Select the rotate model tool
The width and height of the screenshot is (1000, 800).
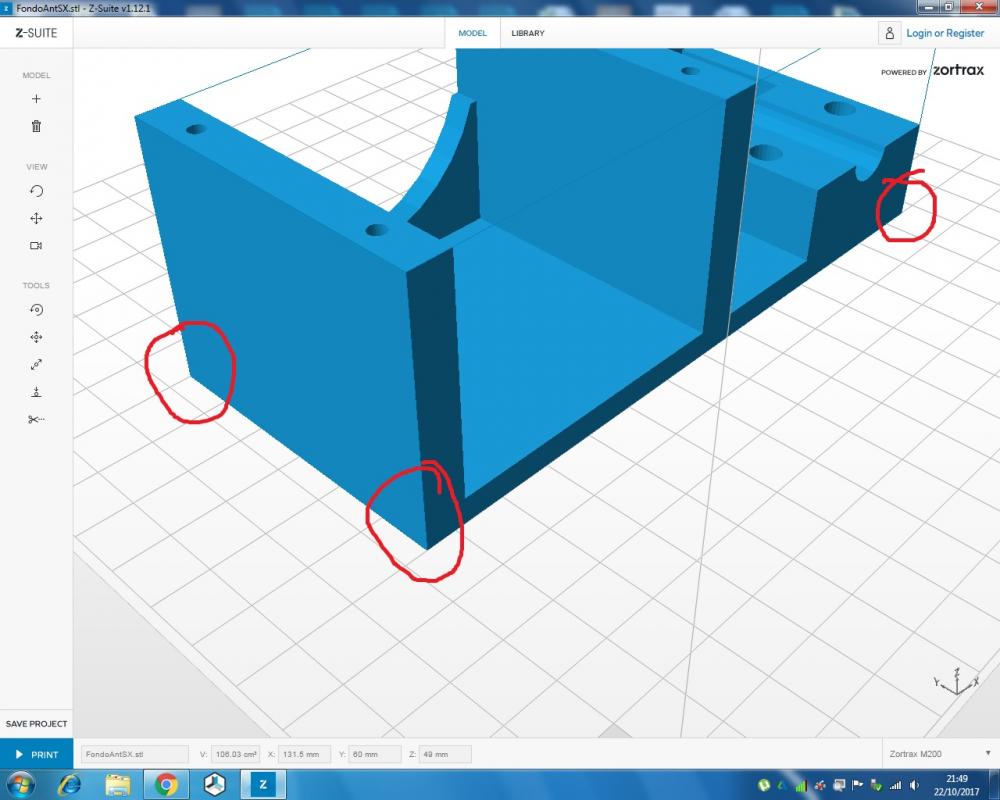(x=36, y=310)
